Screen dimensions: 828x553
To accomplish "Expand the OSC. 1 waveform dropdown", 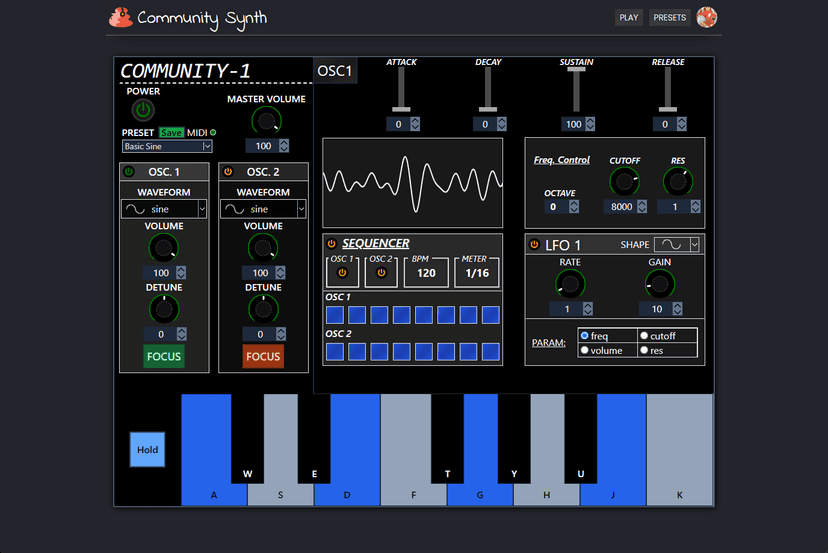I will click(x=164, y=209).
